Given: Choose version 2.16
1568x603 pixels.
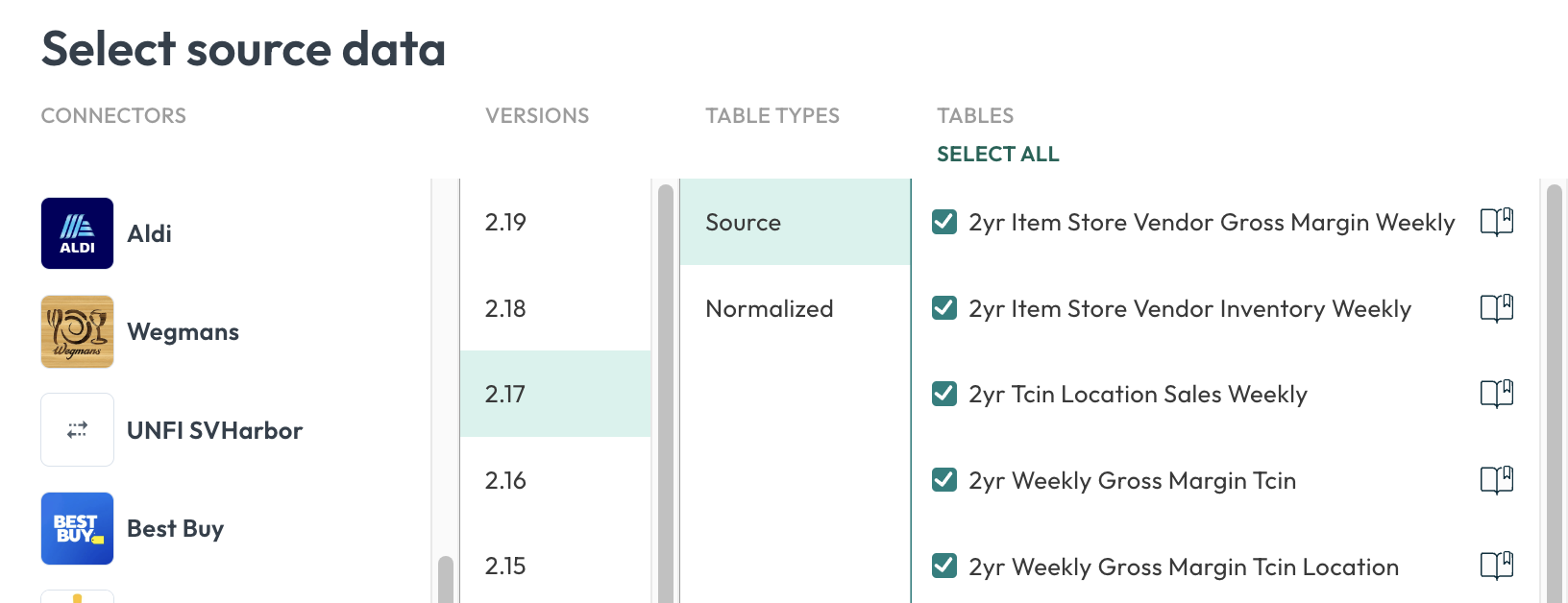Looking at the screenshot, I should (555, 480).
